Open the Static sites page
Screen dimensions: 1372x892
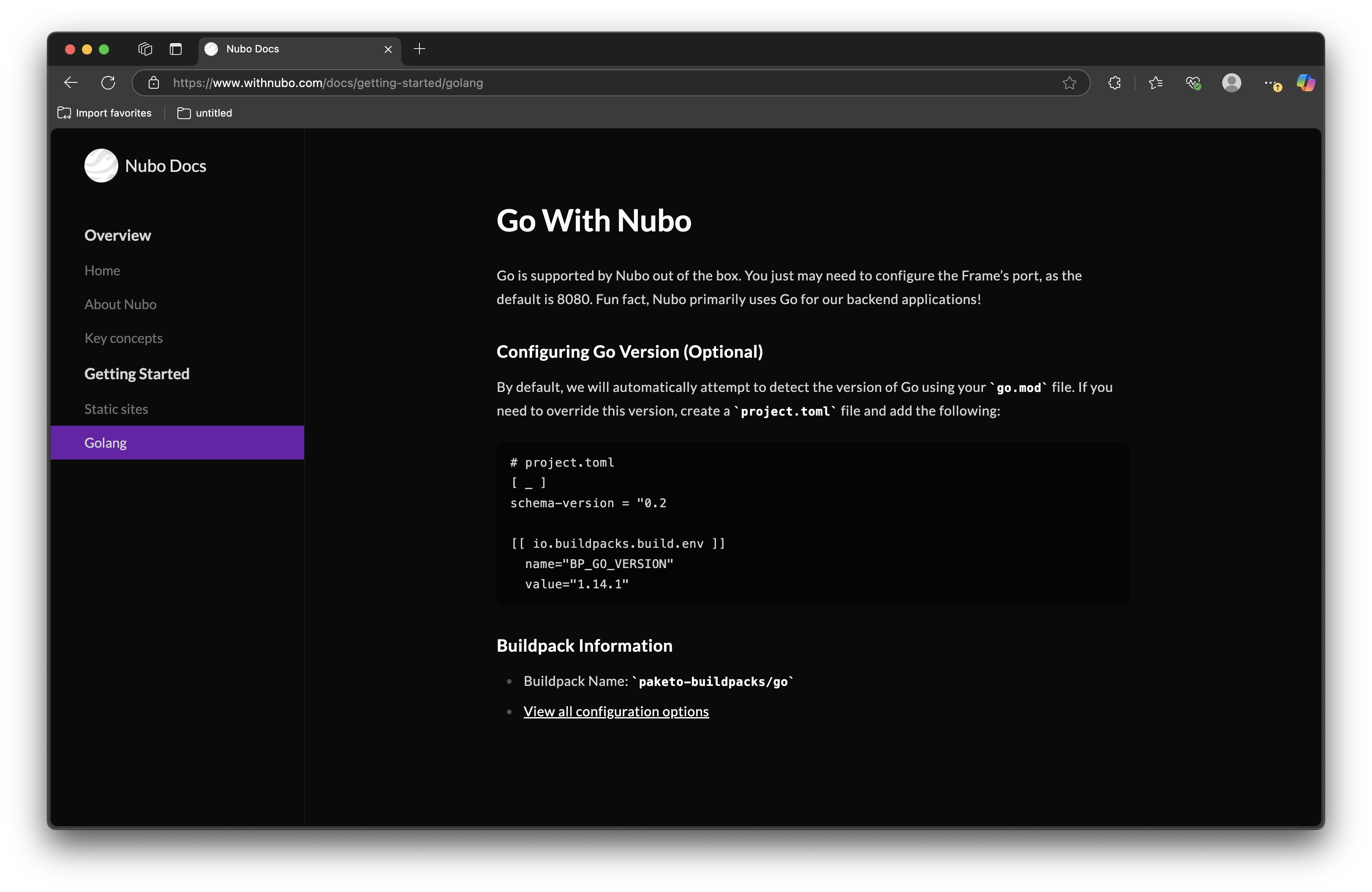click(116, 409)
